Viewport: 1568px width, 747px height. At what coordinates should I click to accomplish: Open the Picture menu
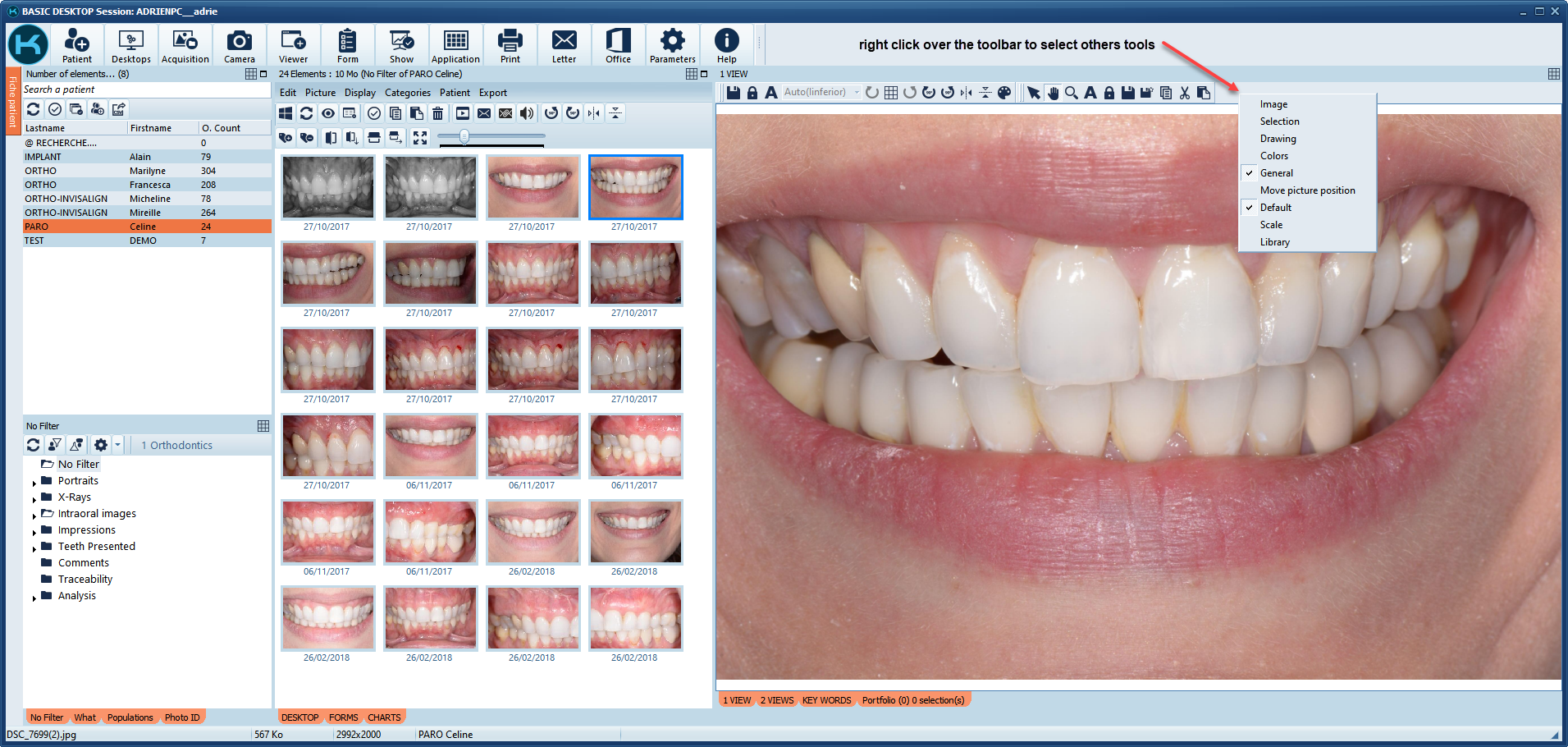(320, 92)
